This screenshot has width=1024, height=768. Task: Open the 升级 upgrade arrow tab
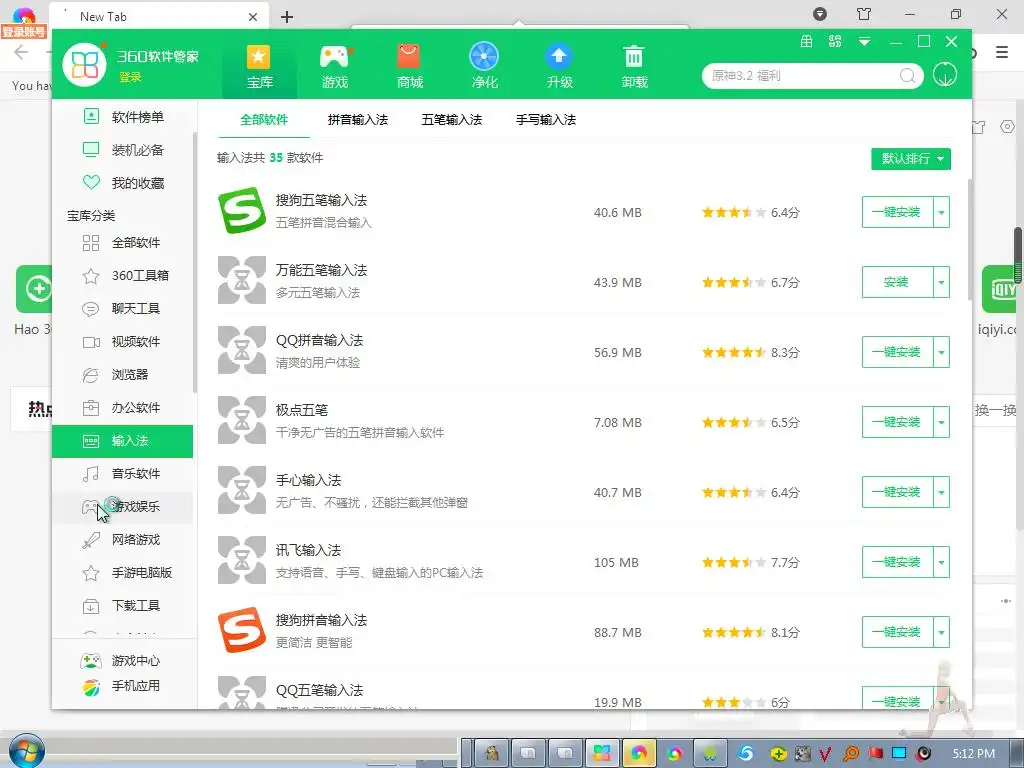[560, 66]
